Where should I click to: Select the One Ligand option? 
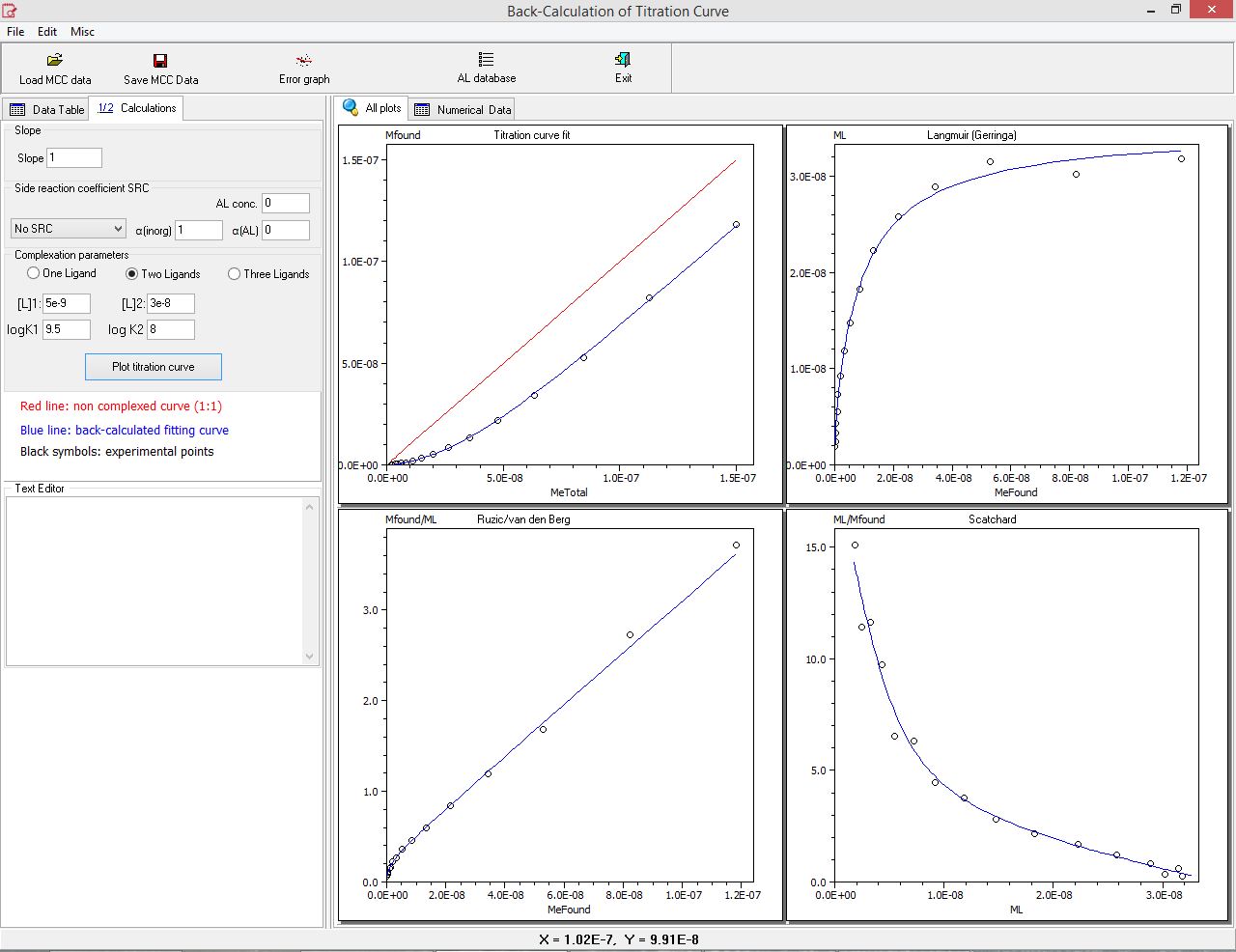pyautogui.click(x=34, y=273)
